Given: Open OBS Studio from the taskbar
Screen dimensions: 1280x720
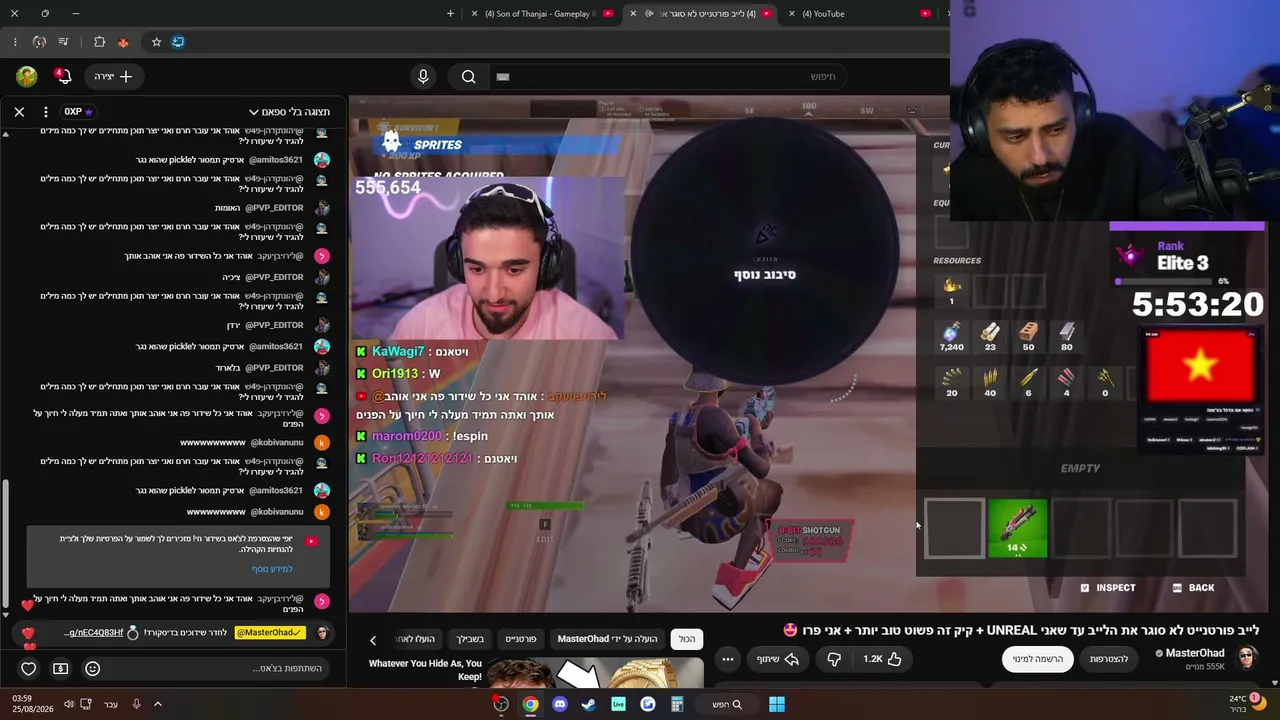Looking at the screenshot, I should click(x=501, y=704).
